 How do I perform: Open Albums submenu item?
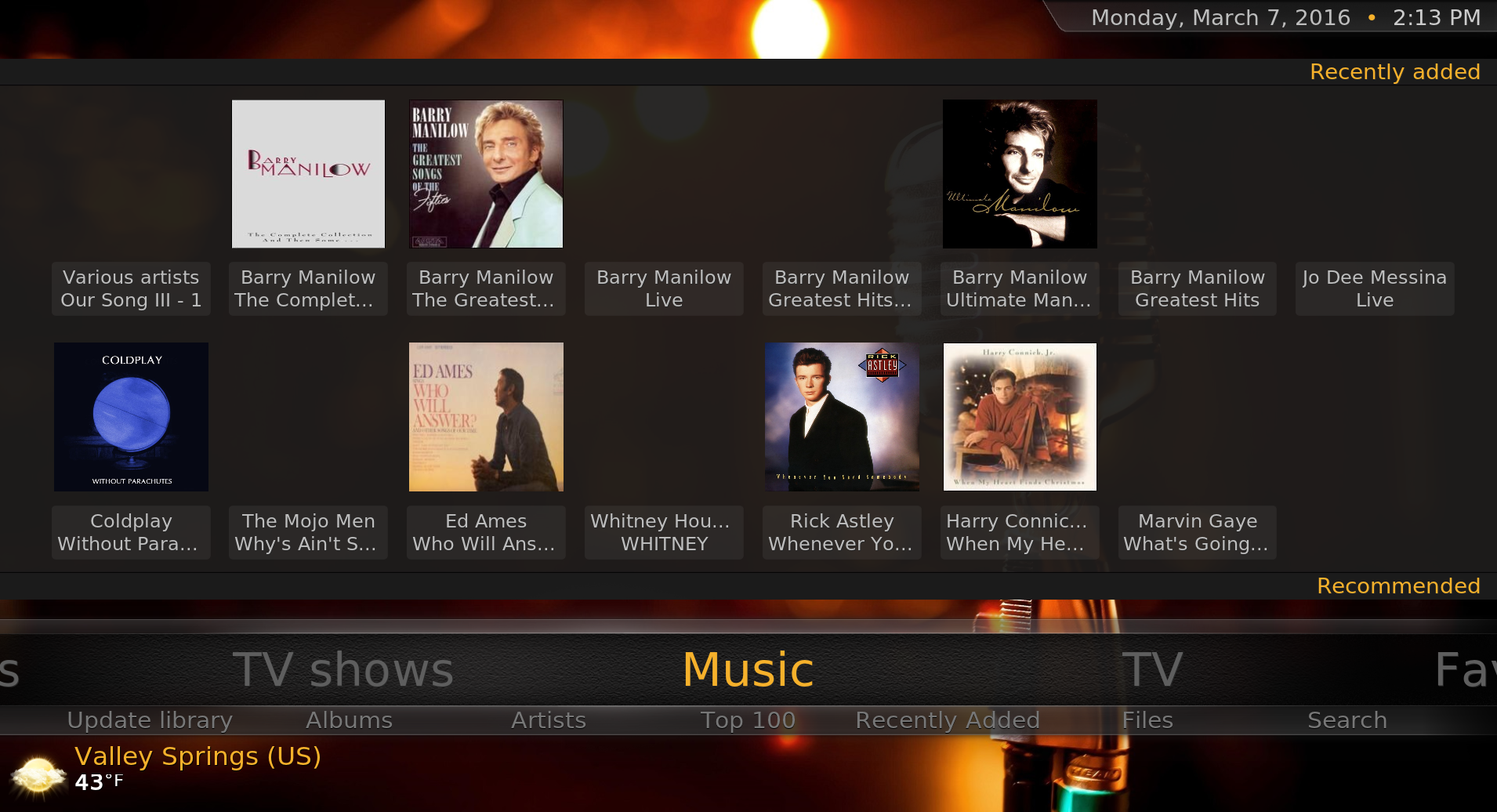tap(349, 720)
